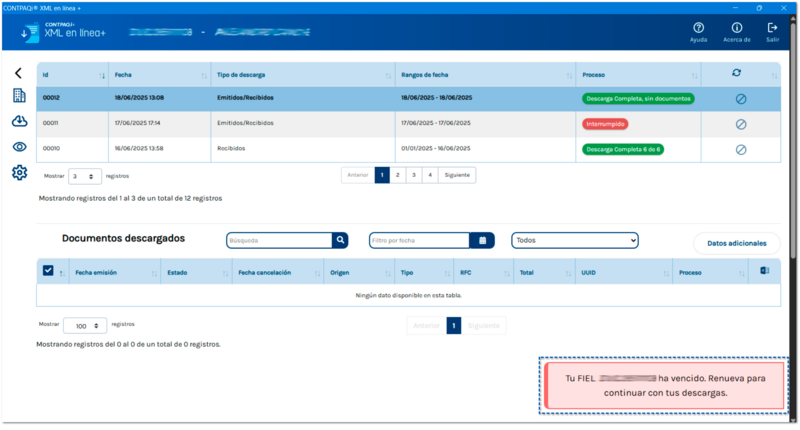
Task: Click the Salir exit icon
Action: [x=772, y=29]
